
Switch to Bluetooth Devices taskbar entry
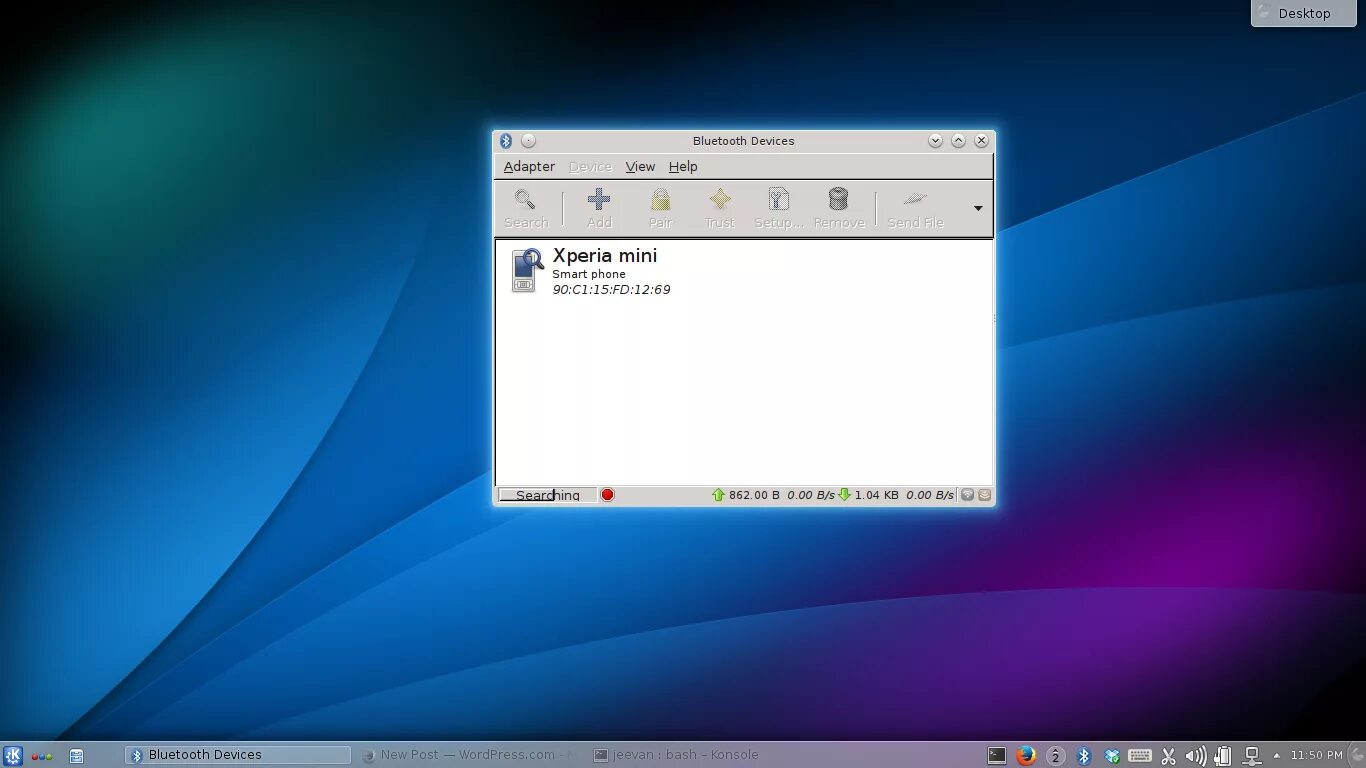pos(238,755)
